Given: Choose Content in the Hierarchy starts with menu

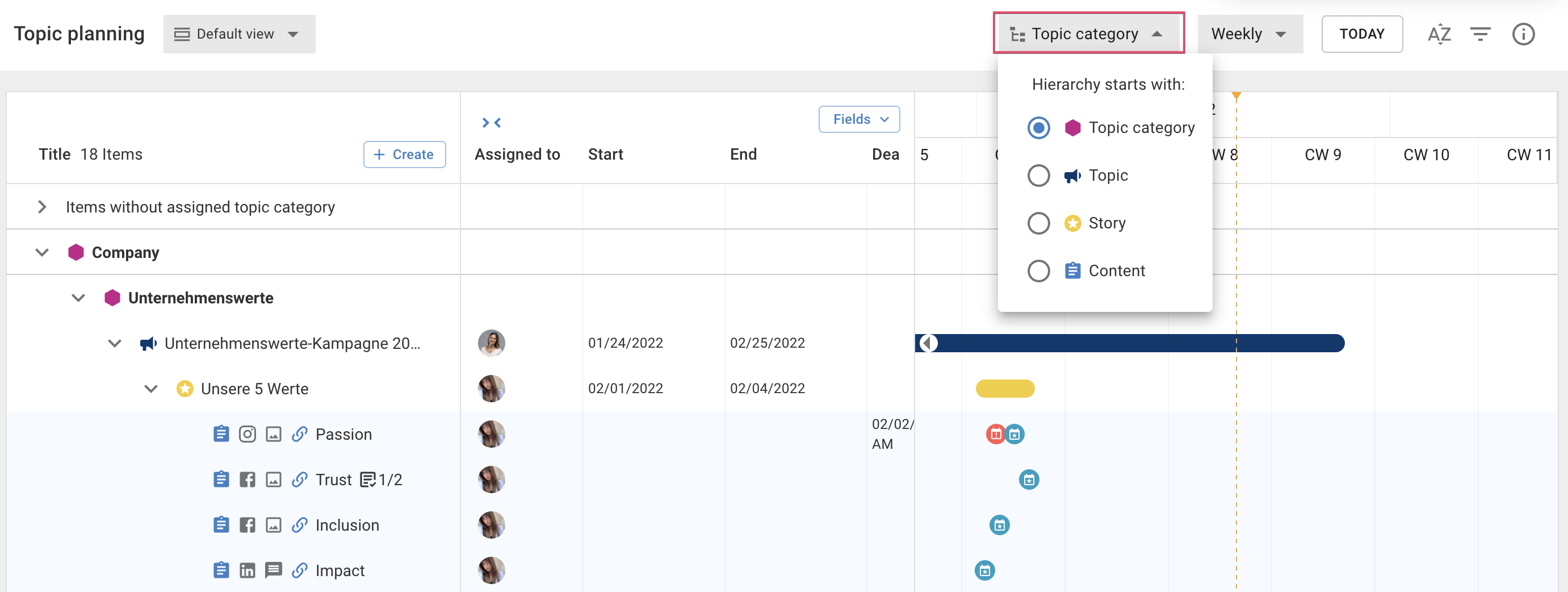Looking at the screenshot, I should pos(1038,270).
